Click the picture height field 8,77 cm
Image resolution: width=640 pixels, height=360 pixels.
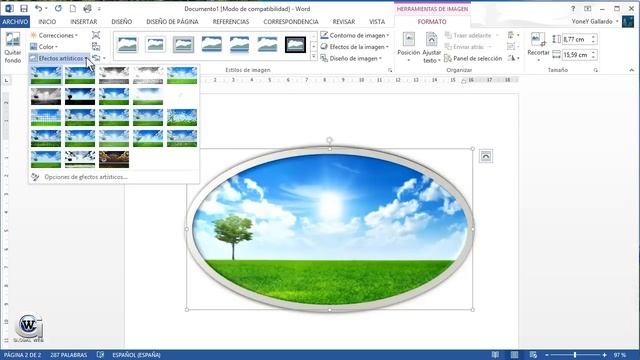576,39
